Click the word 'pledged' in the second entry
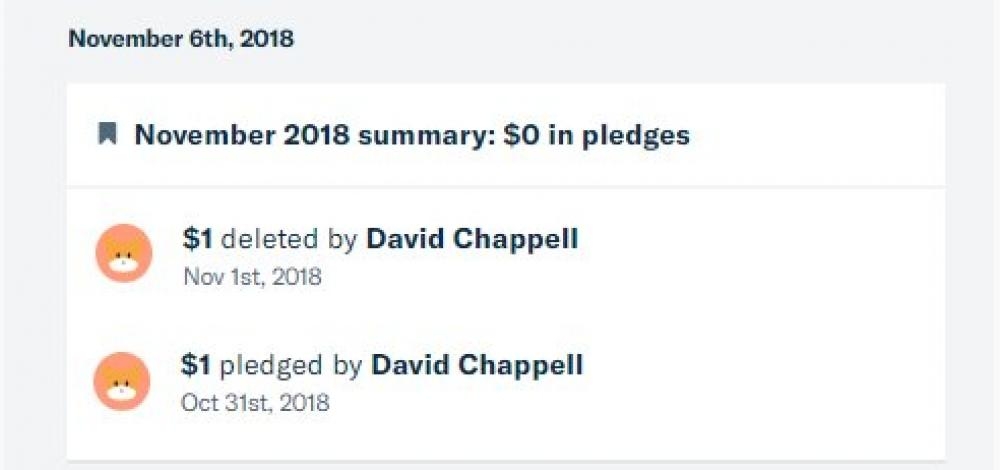 pos(272,365)
